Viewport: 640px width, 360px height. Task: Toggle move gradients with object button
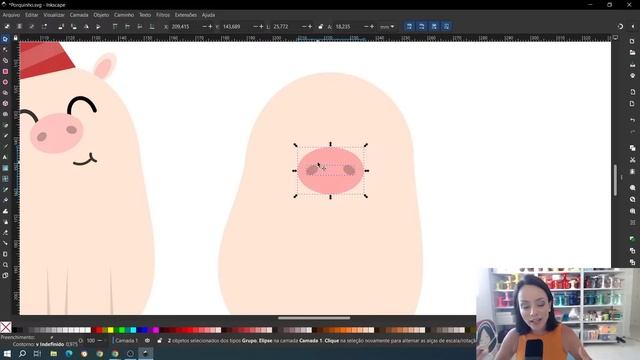(434, 27)
